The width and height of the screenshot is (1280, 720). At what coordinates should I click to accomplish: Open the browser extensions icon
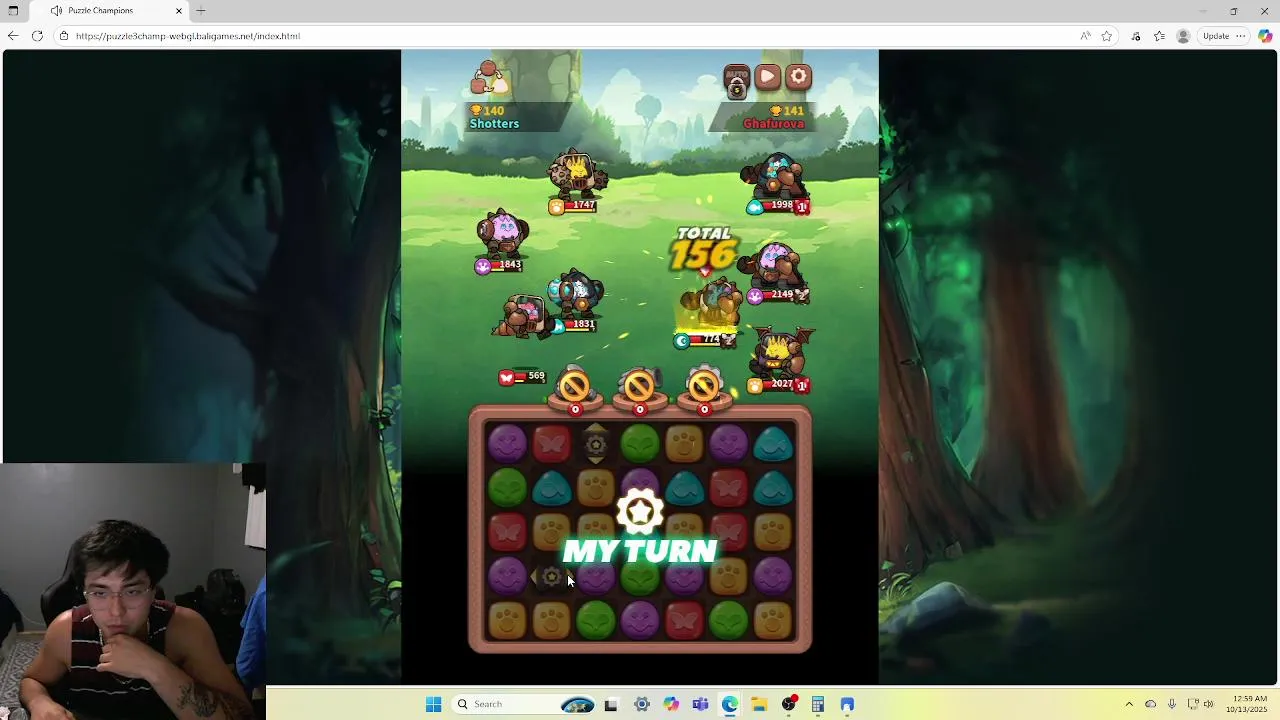click(x=1135, y=36)
